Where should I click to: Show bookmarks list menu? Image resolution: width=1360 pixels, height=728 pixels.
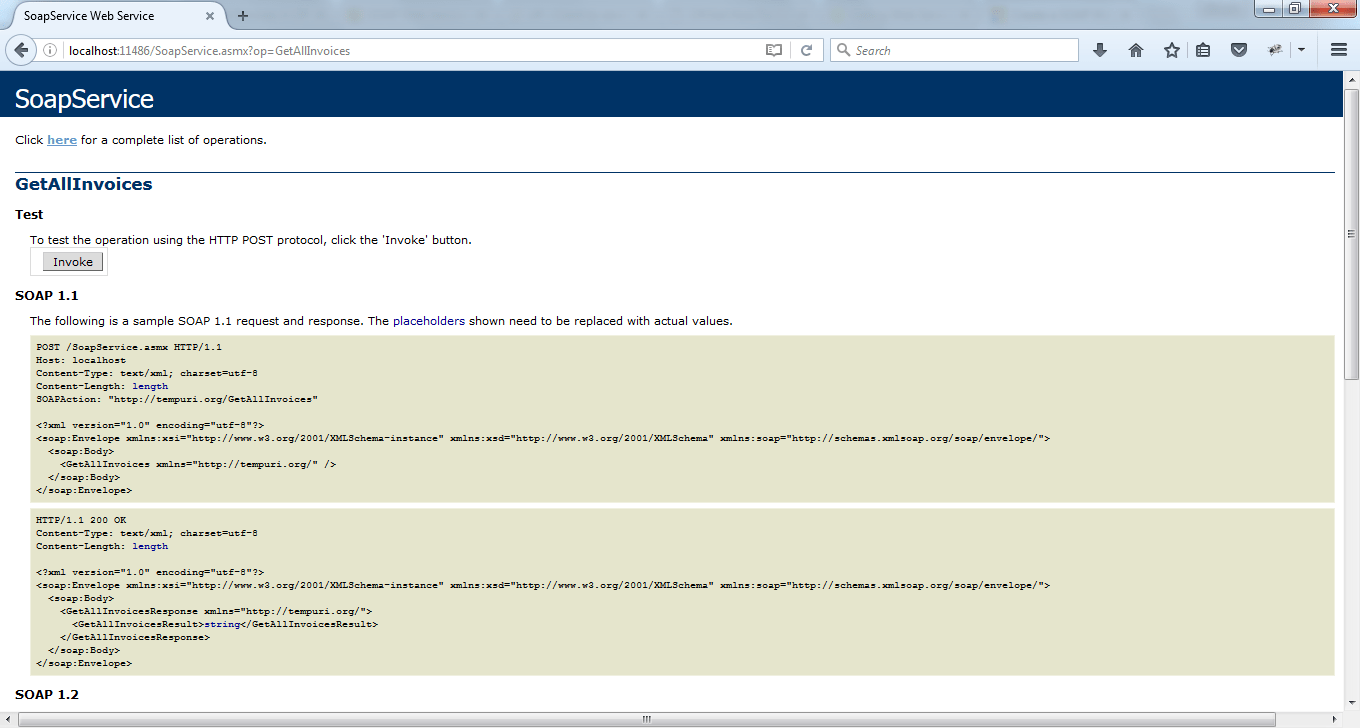click(1203, 50)
